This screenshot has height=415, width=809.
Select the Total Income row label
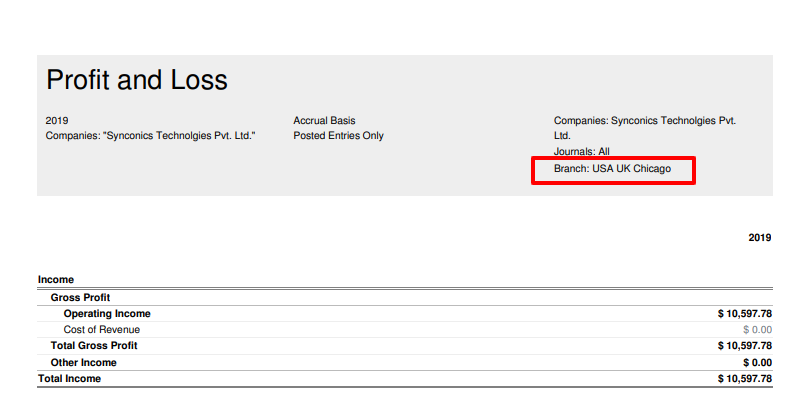(69, 379)
